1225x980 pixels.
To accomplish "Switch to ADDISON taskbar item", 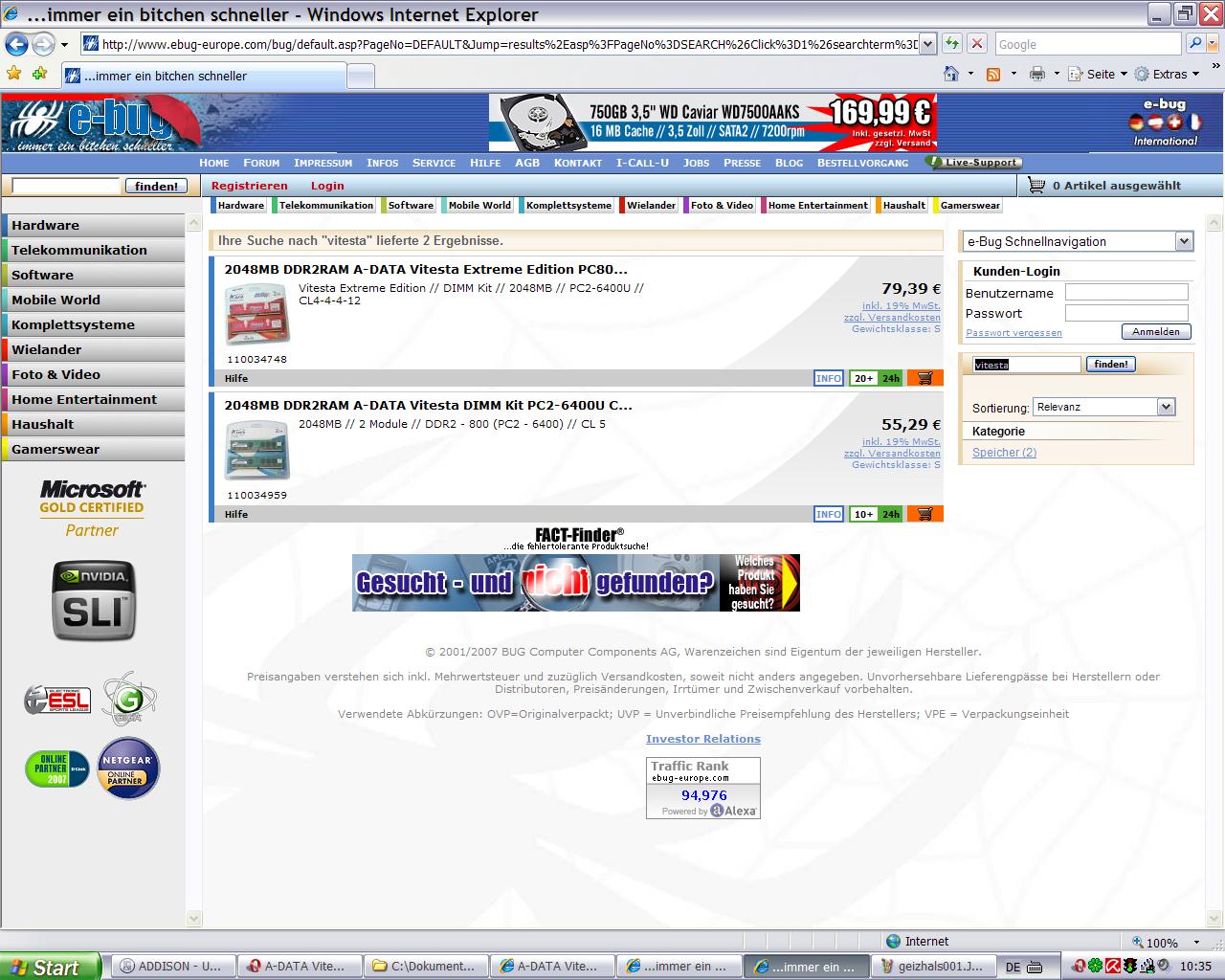I will pos(172,967).
